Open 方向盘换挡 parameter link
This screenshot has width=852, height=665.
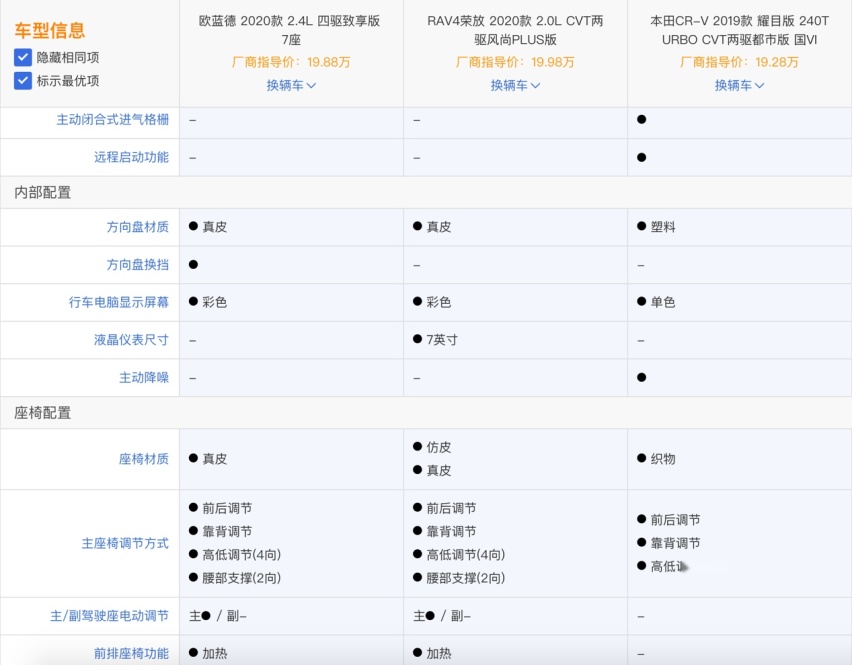(137, 265)
